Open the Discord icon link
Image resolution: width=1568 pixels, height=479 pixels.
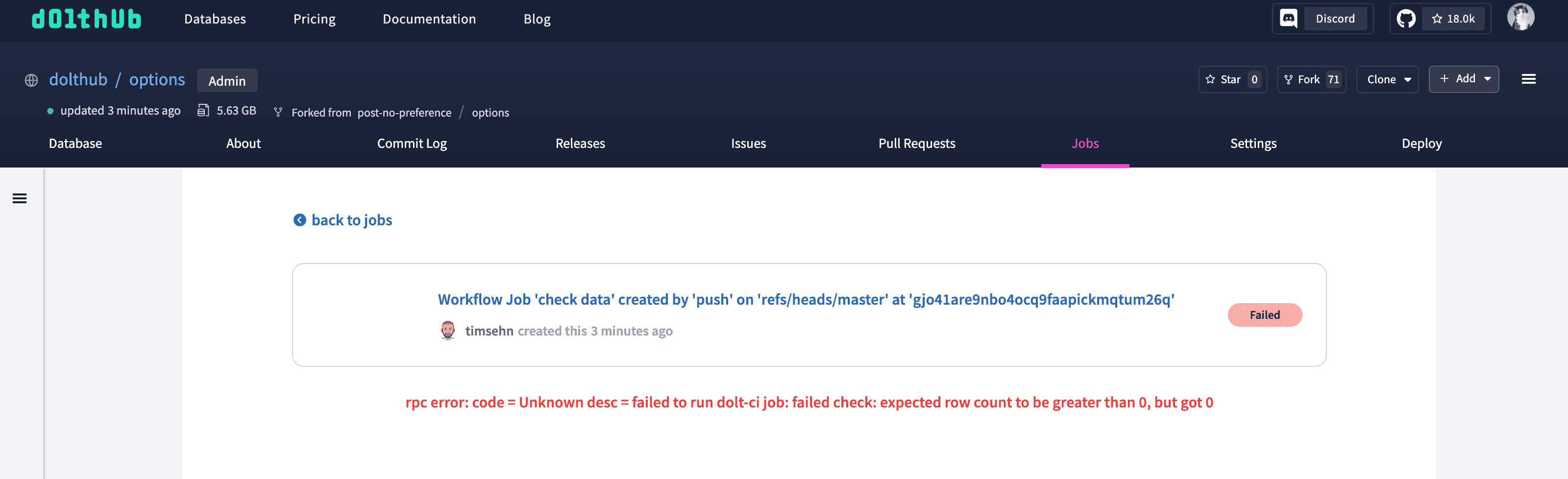point(1289,18)
